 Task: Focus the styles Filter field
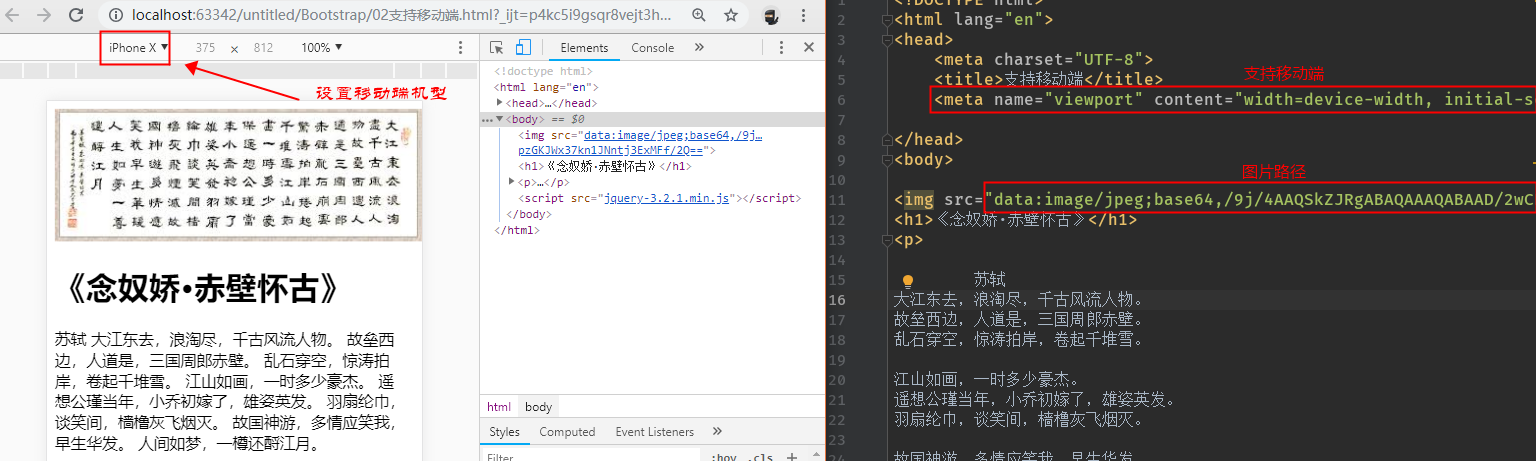590,456
